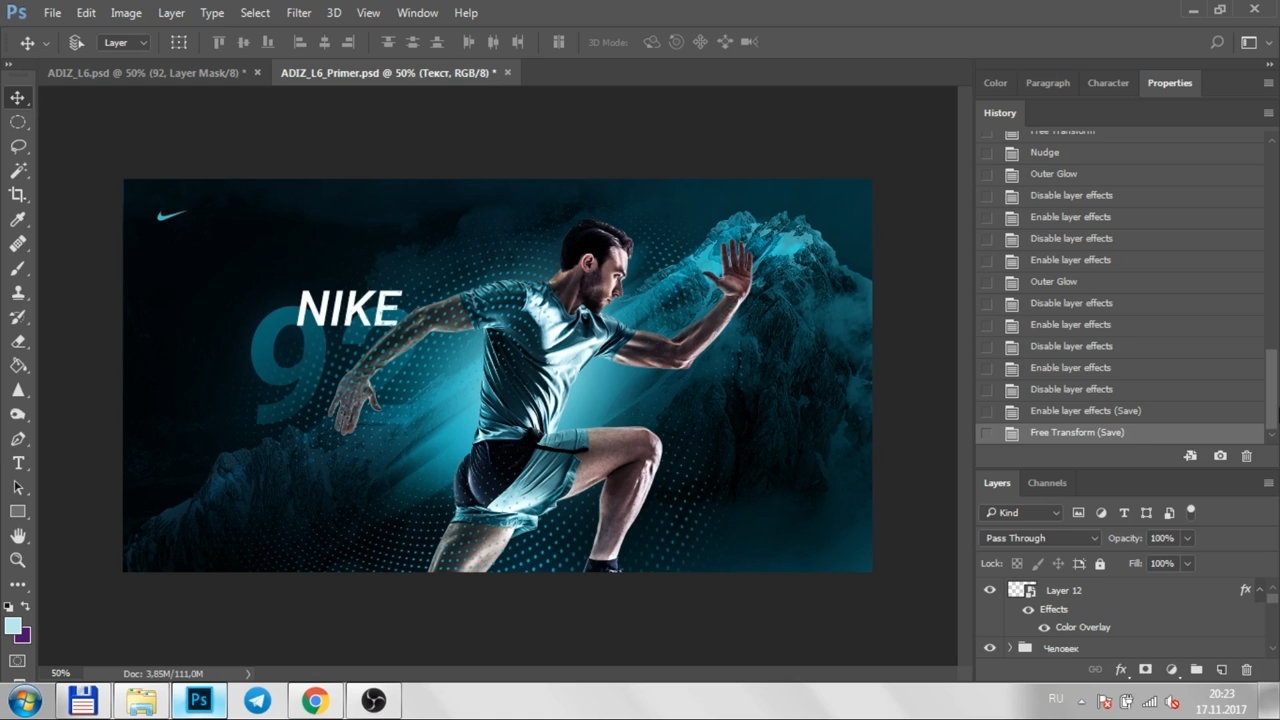
Task: Open the Filter menu
Action: tap(299, 13)
